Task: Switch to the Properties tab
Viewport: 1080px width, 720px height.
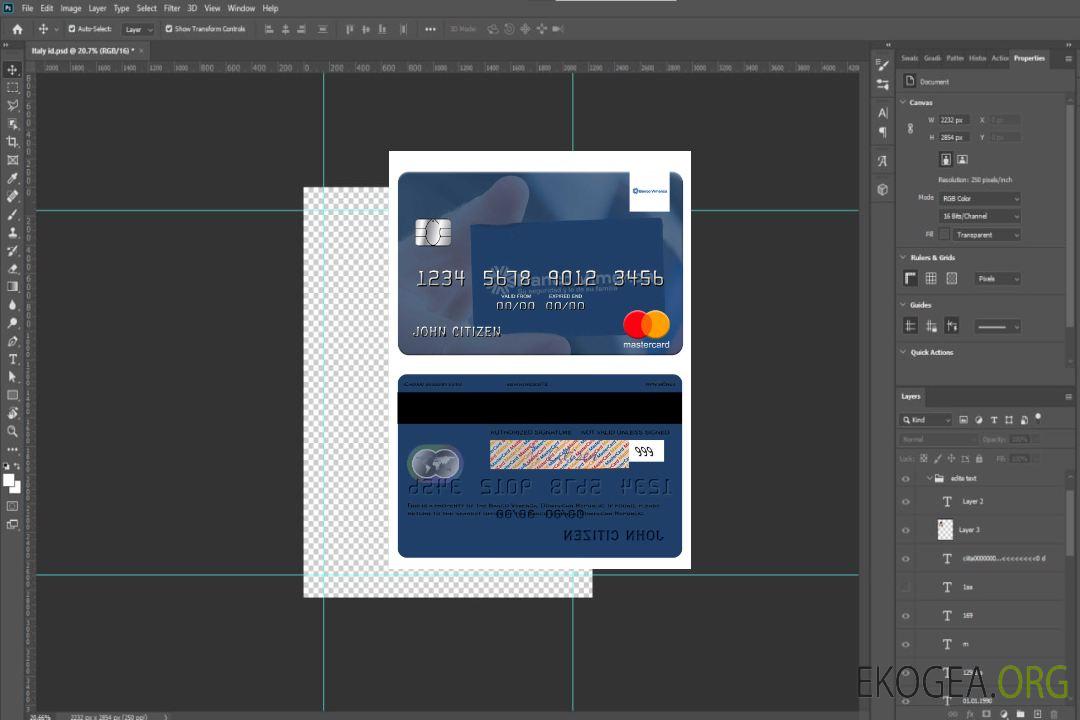Action: click(1029, 58)
